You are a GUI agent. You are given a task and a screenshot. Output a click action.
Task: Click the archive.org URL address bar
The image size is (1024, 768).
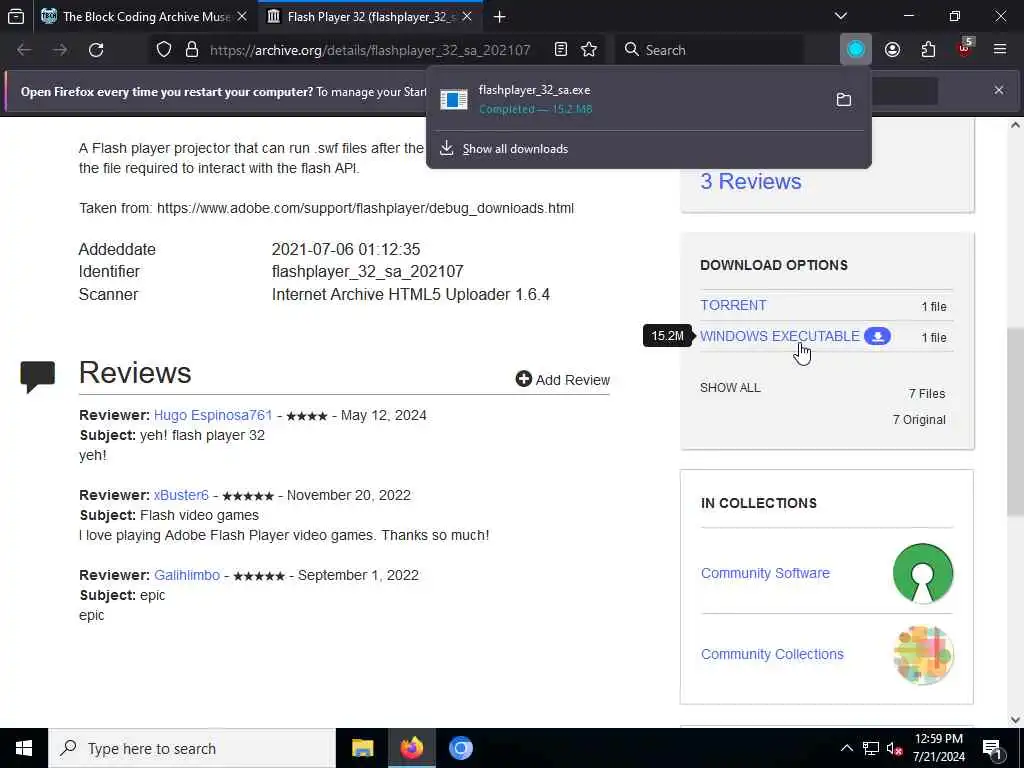[x=370, y=50]
